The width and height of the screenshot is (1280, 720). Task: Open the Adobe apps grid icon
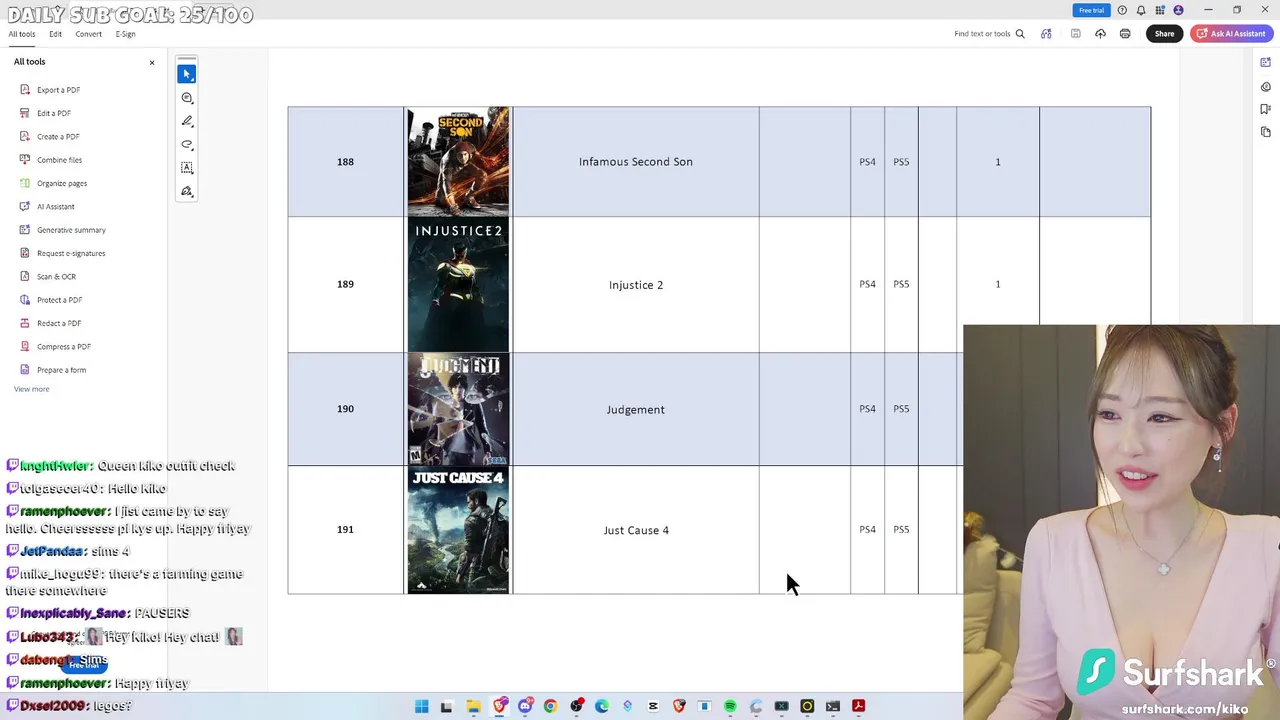point(1160,10)
